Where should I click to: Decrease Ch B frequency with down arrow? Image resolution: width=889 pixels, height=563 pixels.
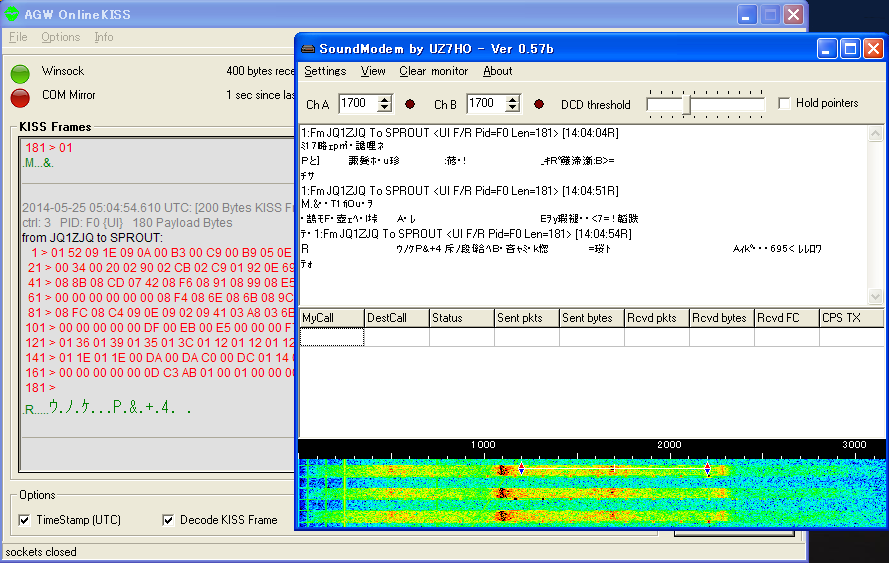click(513, 107)
